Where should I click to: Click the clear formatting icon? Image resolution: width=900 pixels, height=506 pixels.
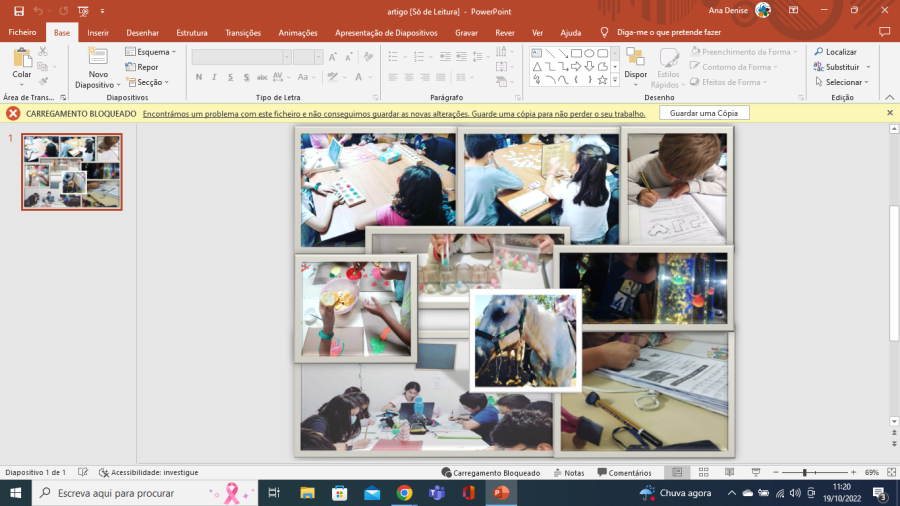368,57
